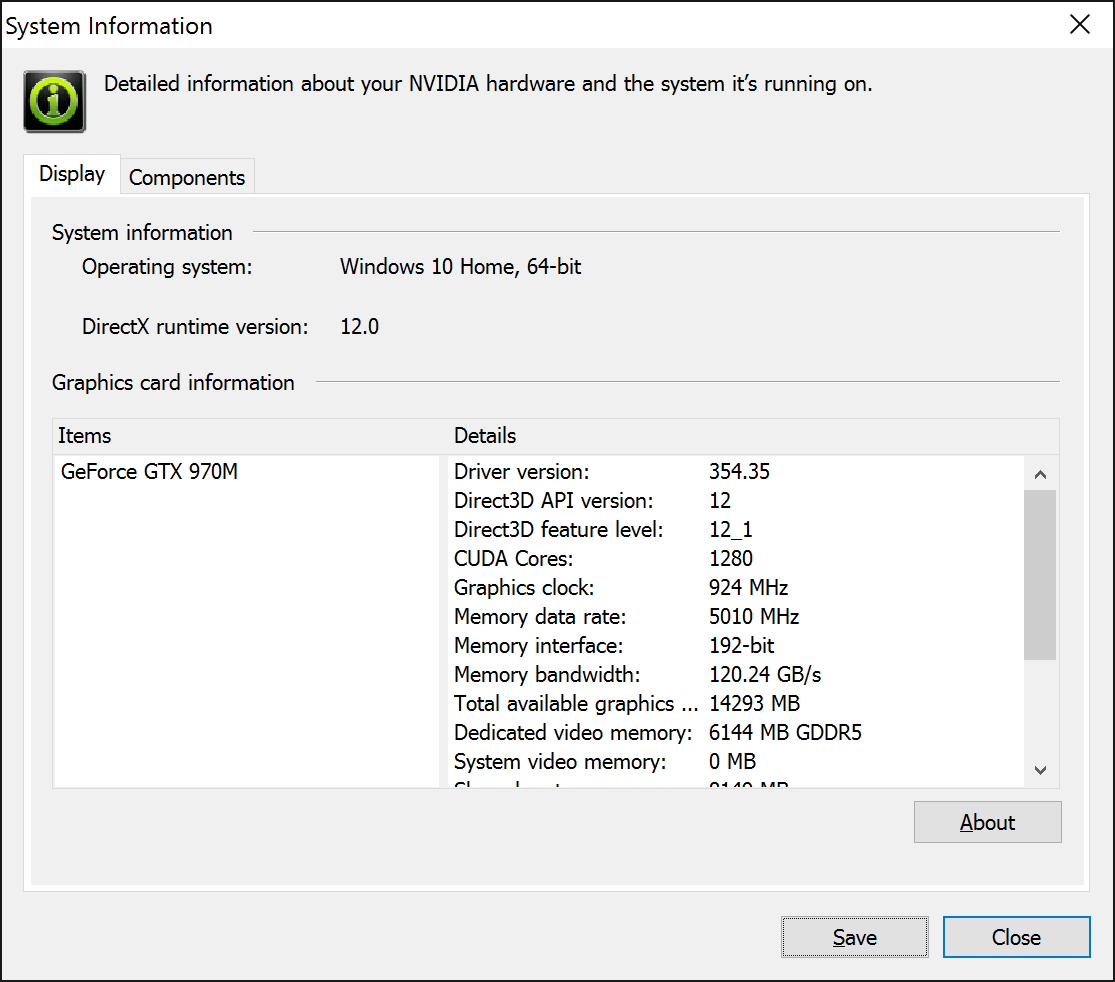Click the Close button
1115x982 pixels.
point(1016,937)
